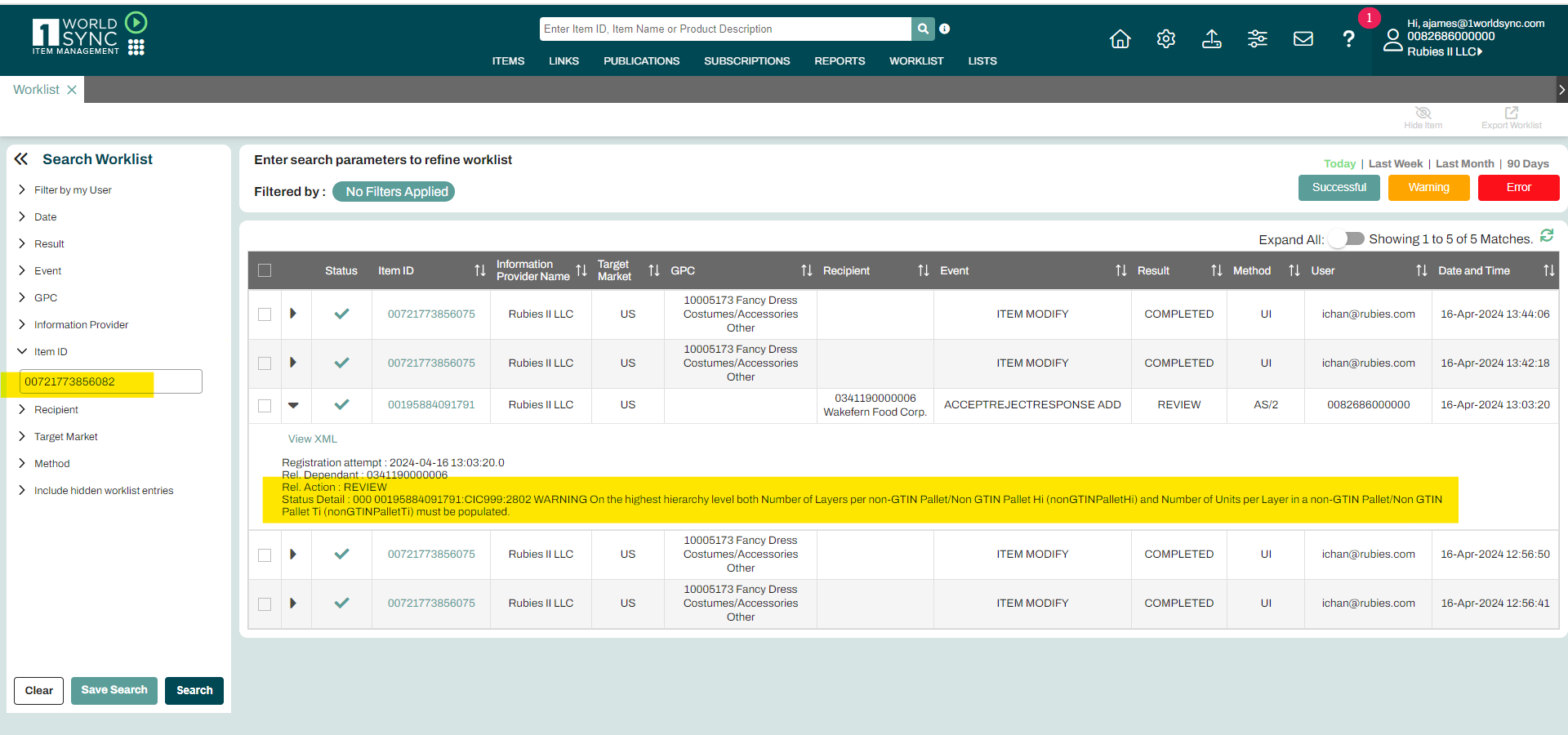Expand the Date filter section
The width and height of the screenshot is (1568, 735).
coord(46,216)
